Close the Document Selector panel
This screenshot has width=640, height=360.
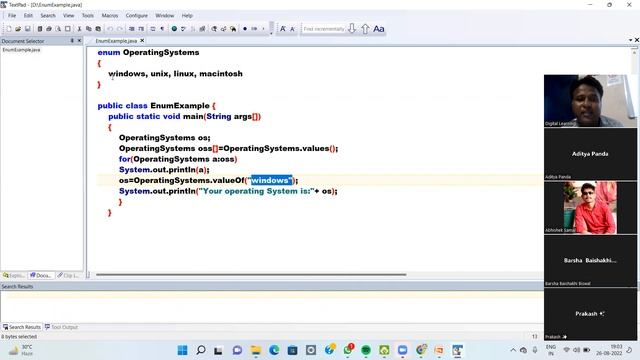(79, 41)
